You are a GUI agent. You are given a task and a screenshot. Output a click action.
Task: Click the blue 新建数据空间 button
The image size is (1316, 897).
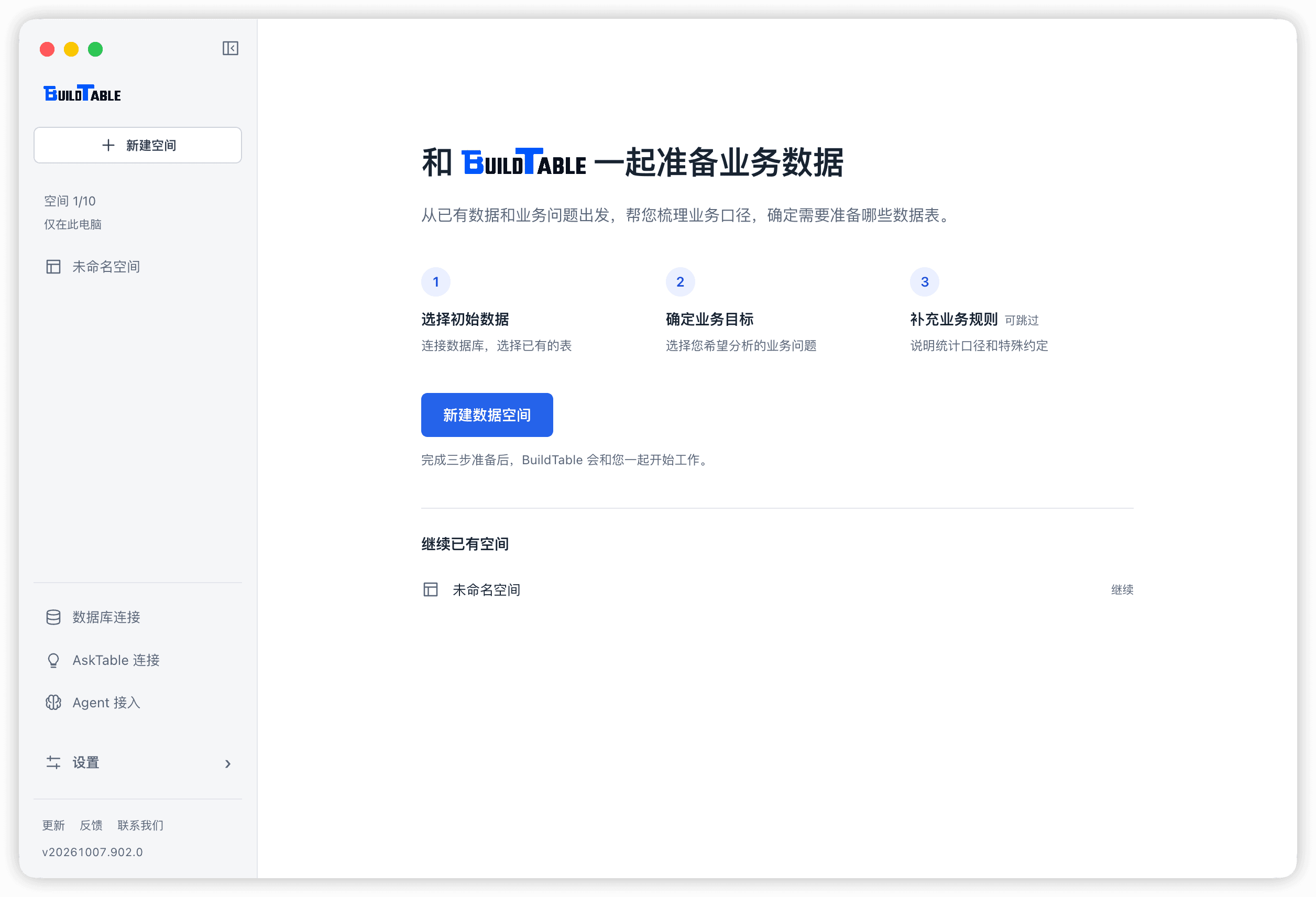[x=487, y=415]
